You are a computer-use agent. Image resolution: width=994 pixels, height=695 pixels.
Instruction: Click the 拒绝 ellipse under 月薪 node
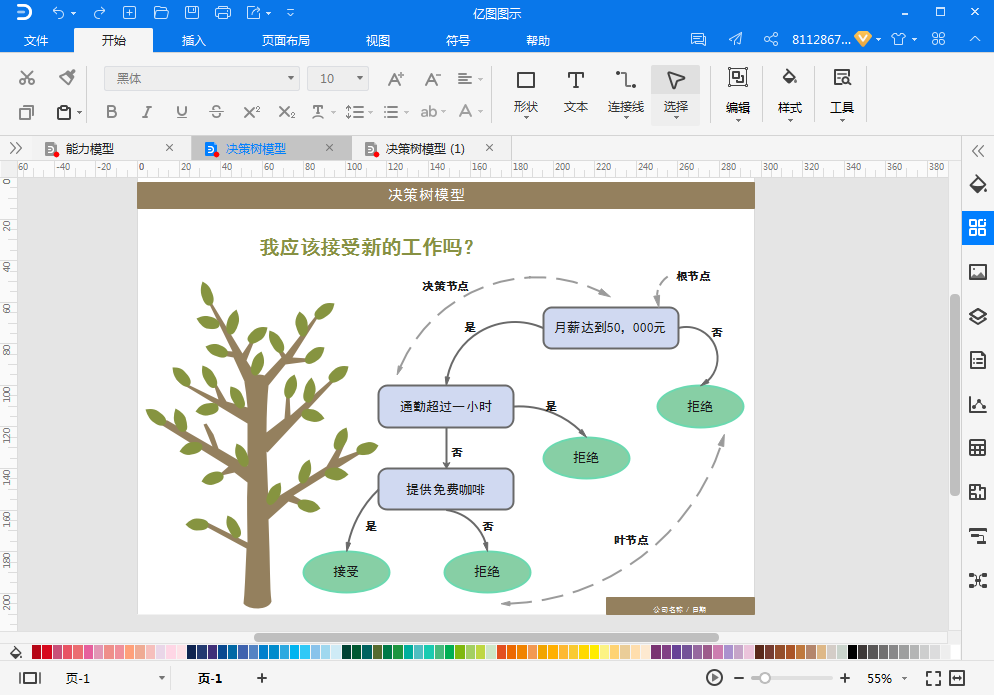700,406
